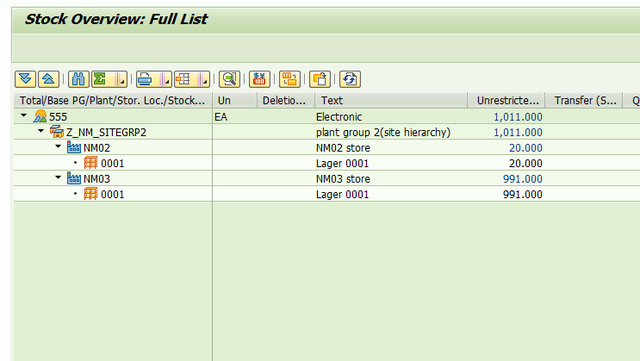Collapse the Z_NM_SITEGRP2 node
This screenshot has height=361, width=640.
click(x=41, y=131)
